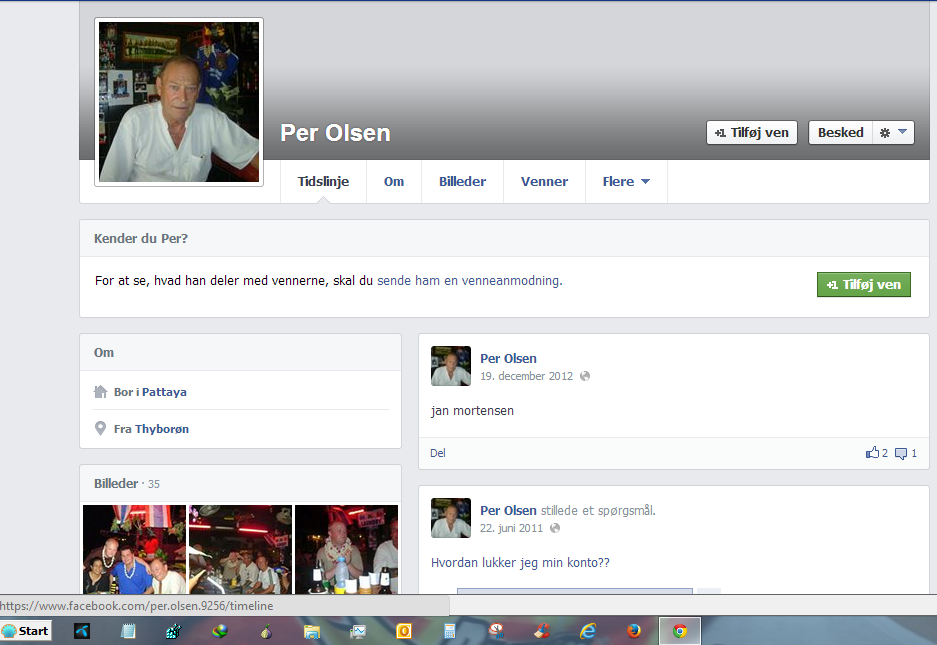Click the globe privacy icon by 19. december 2012

point(585,376)
